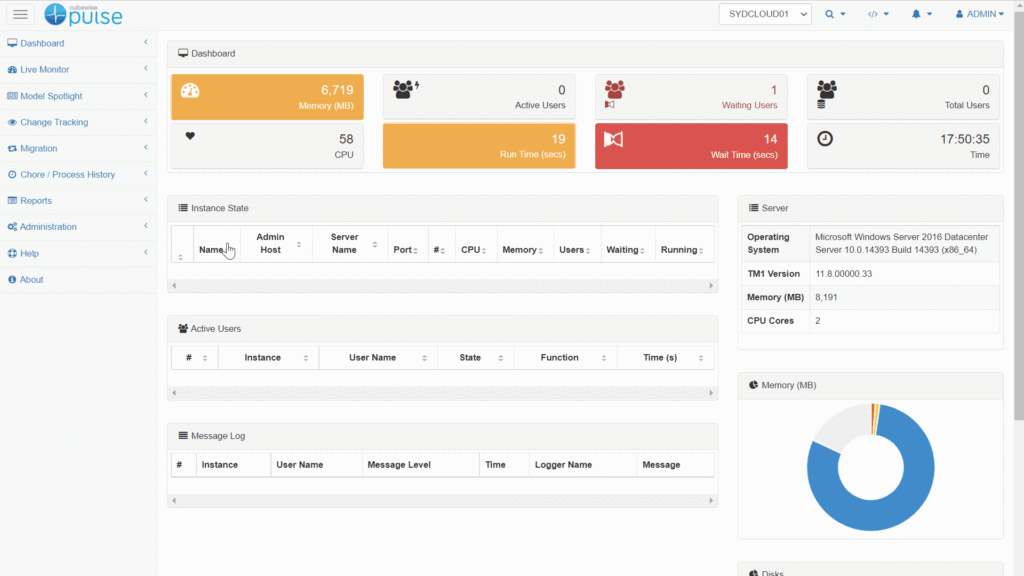Viewport: 1024px width, 576px height.
Task: Open the notifications bell icon
Action: click(x=921, y=14)
